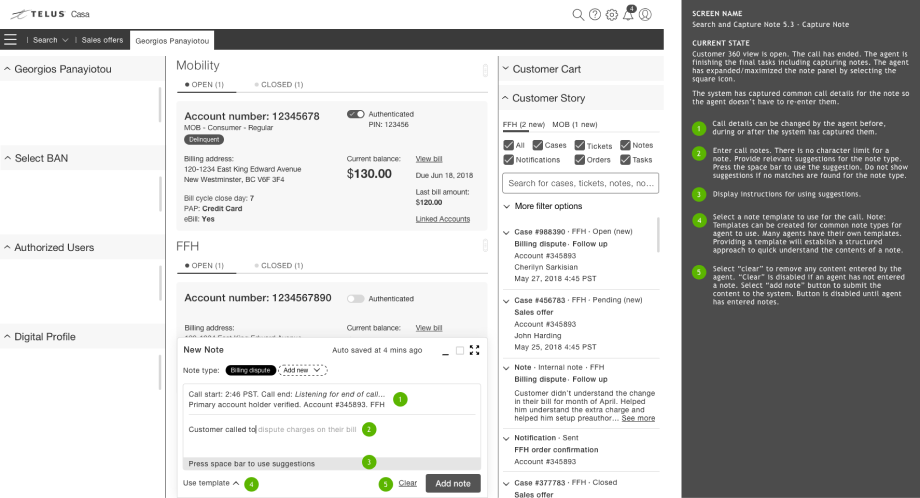Collapse the Select BAN section

[7, 158]
